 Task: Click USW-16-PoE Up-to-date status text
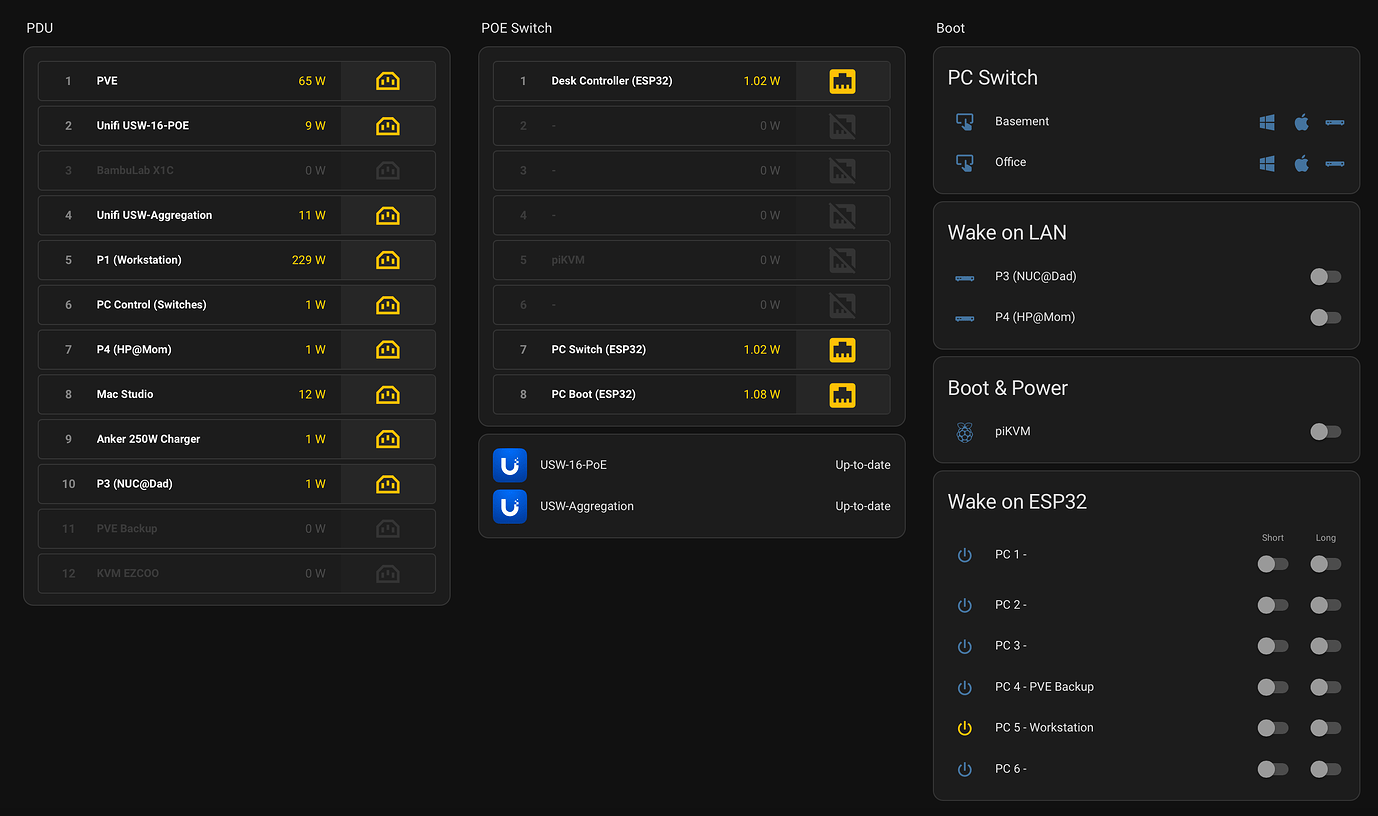click(863, 465)
